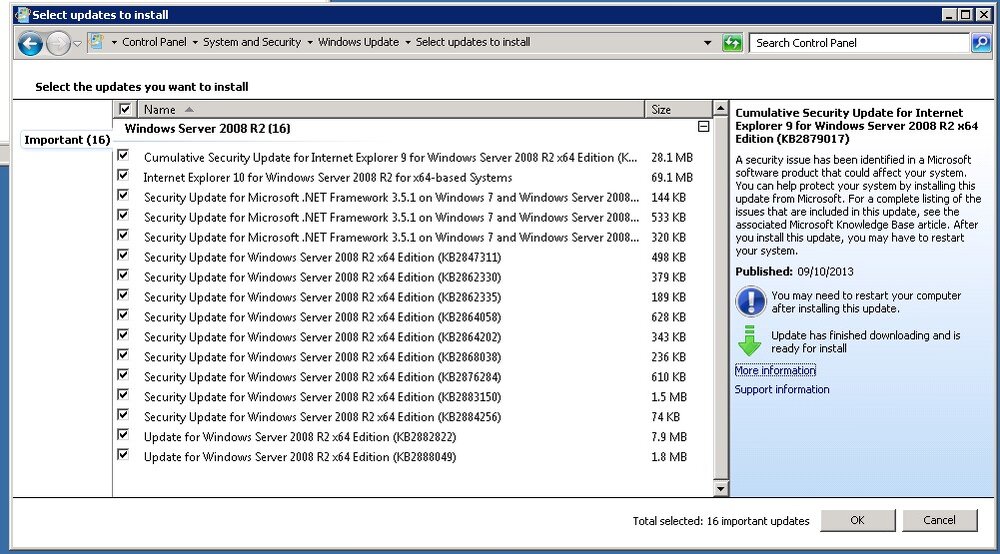Close the Select updates window
This screenshot has height=554, width=1000.
(x=983, y=15)
